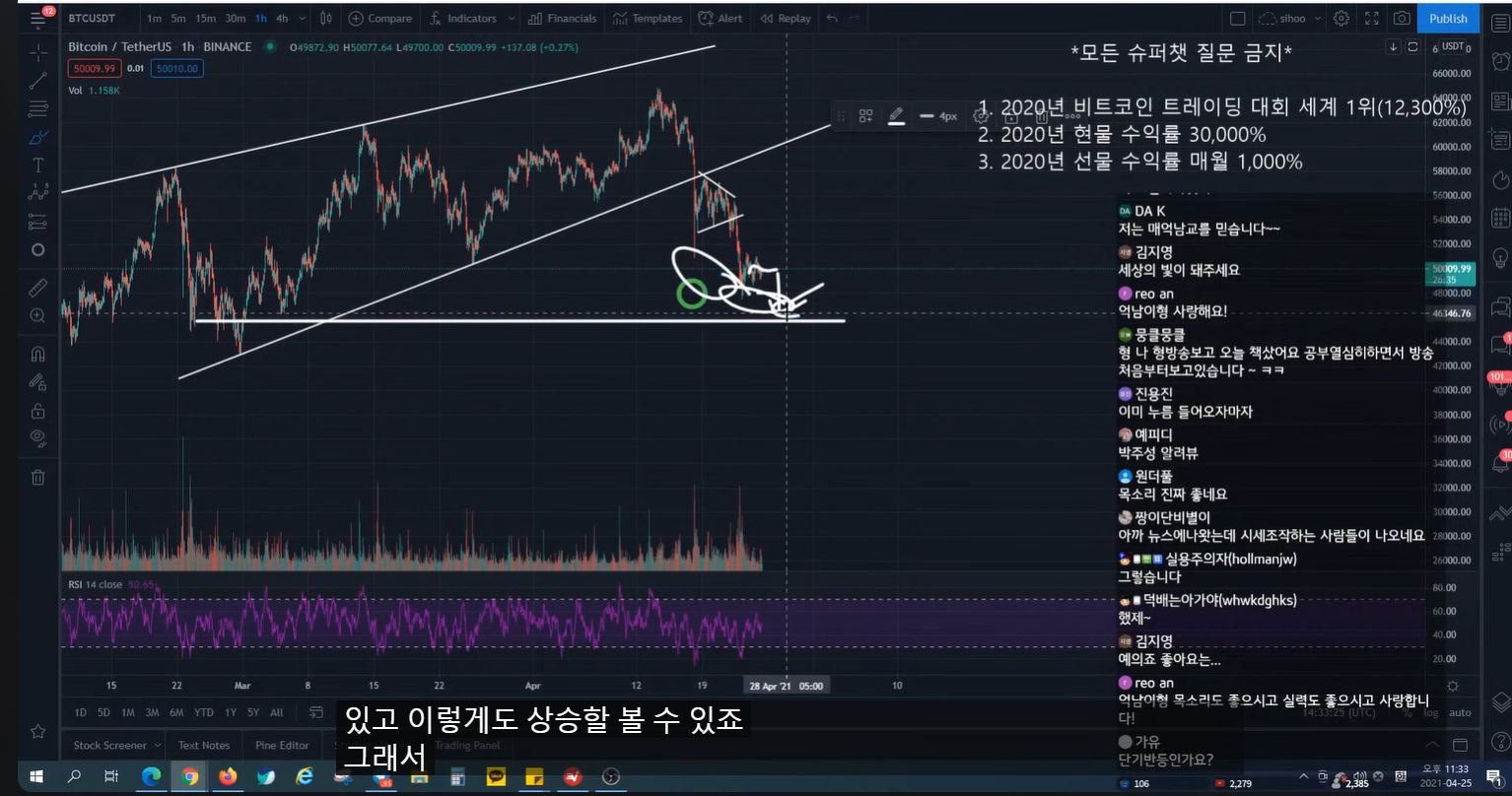Switch to the 5m timeframe
The height and width of the screenshot is (796, 1512).
177,18
